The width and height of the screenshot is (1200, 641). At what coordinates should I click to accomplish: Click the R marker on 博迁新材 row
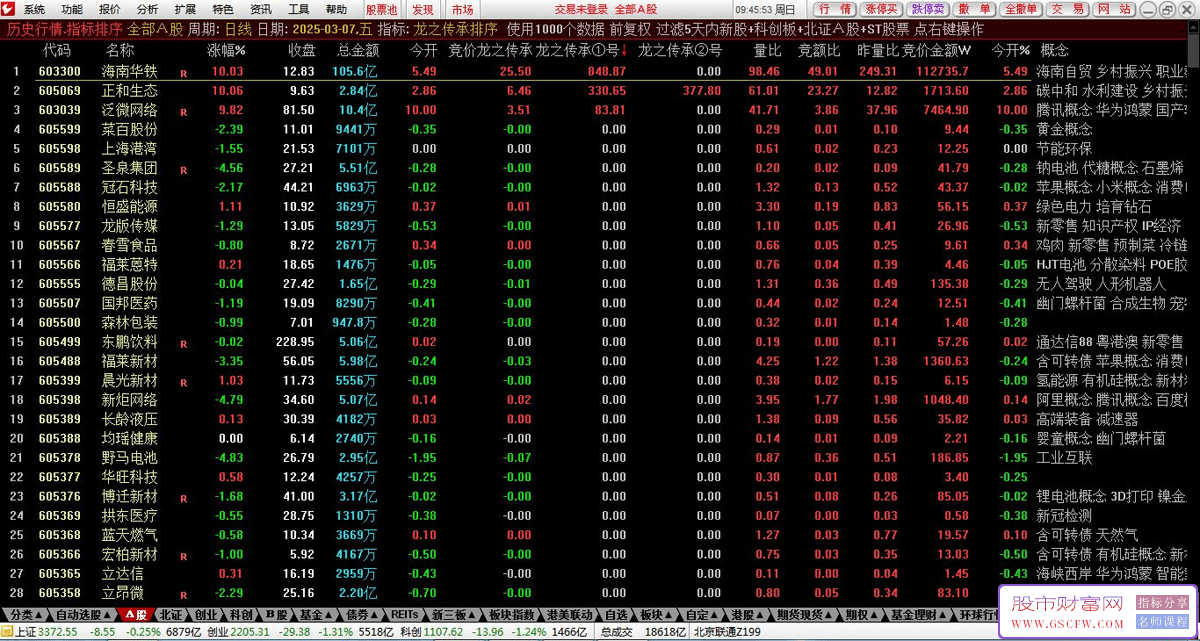tap(183, 498)
